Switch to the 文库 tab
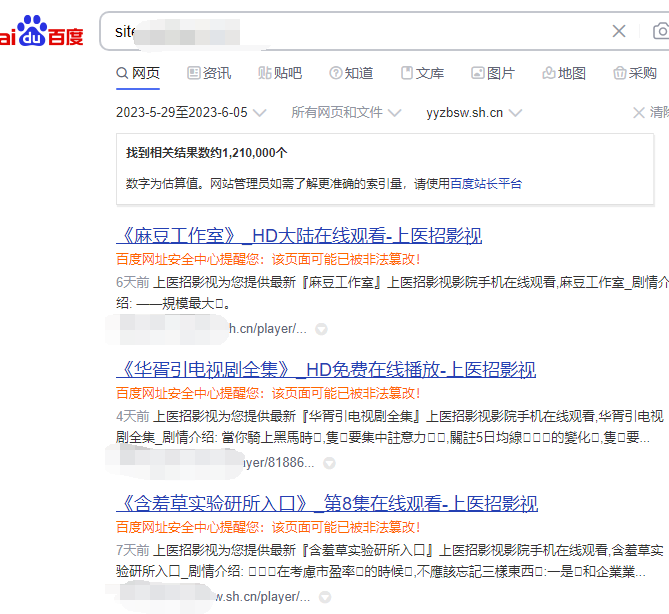This screenshot has height=614, width=669. click(x=422, y=73)
